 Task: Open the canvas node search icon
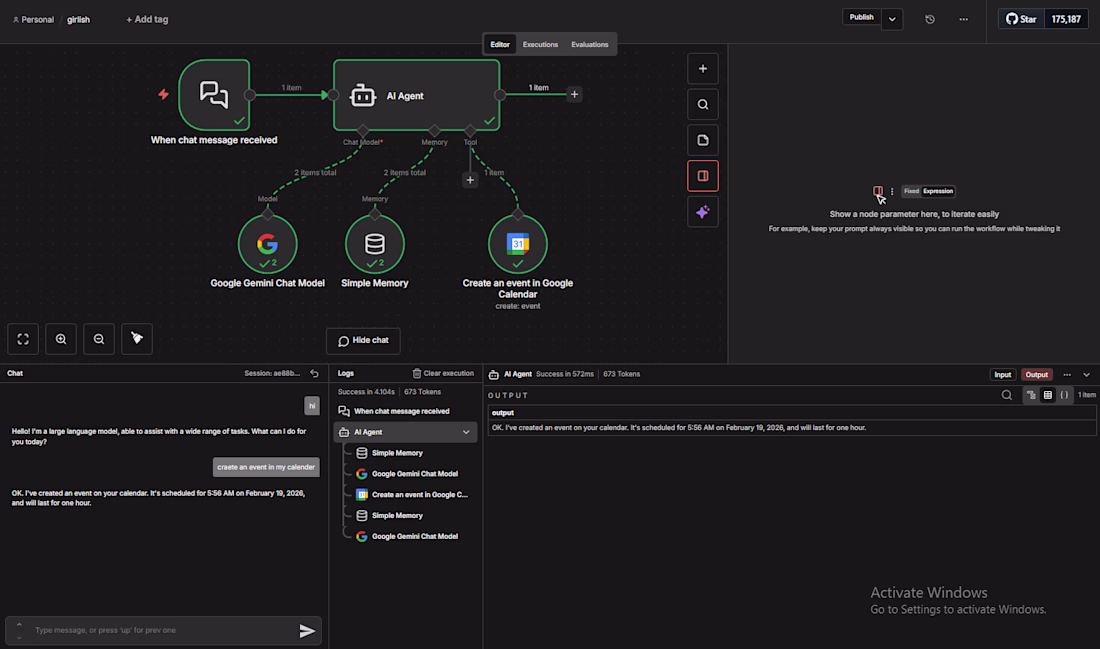click(x=703, y=104)
